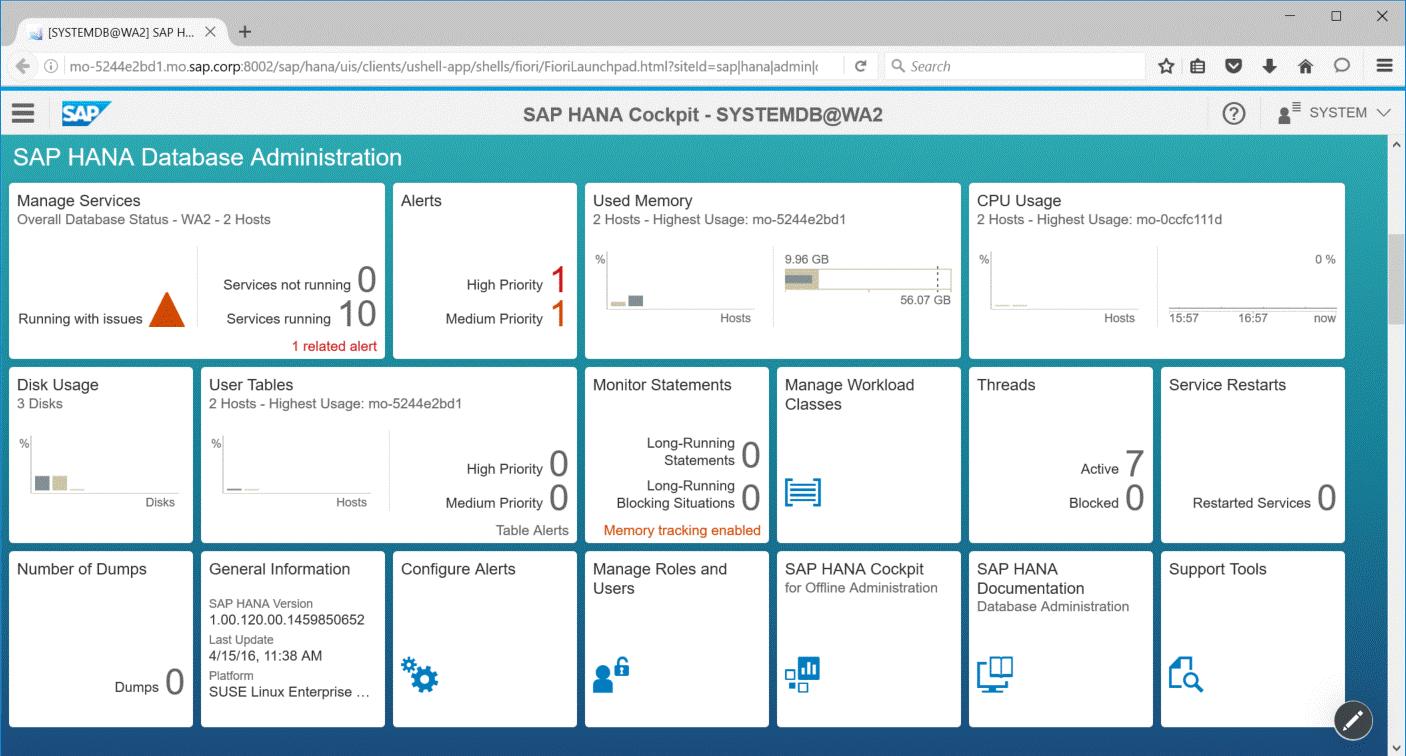Click the scrollbar down arrow
This screenshot has width=1406, height=756.
tap(1397, 747)
